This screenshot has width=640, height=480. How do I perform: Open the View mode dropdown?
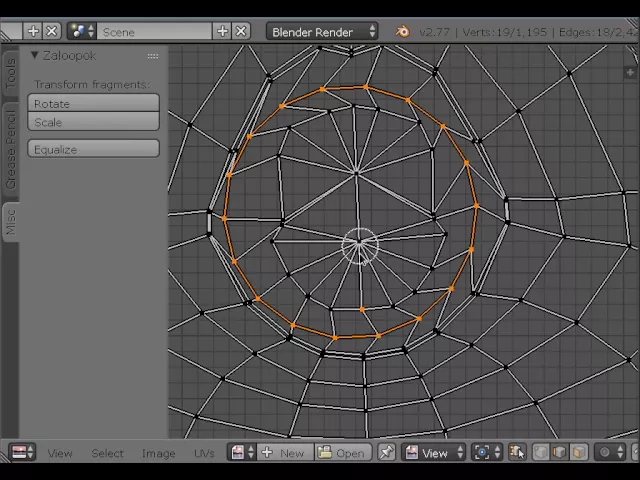coord(433,452)
